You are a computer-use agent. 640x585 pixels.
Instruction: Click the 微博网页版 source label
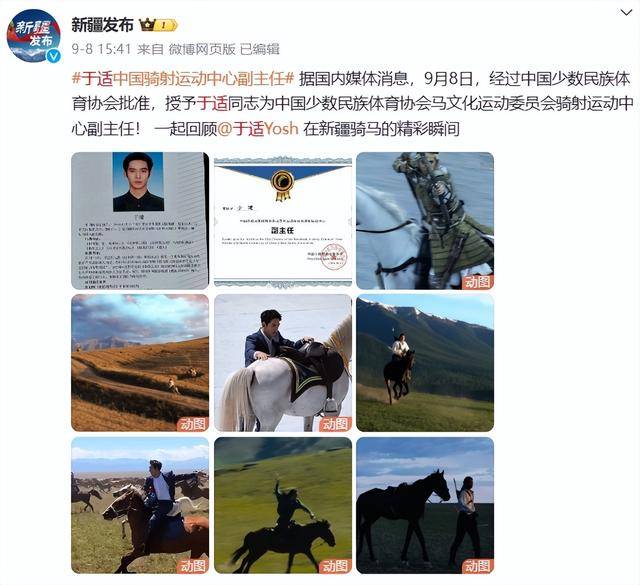tap(202, 49)
